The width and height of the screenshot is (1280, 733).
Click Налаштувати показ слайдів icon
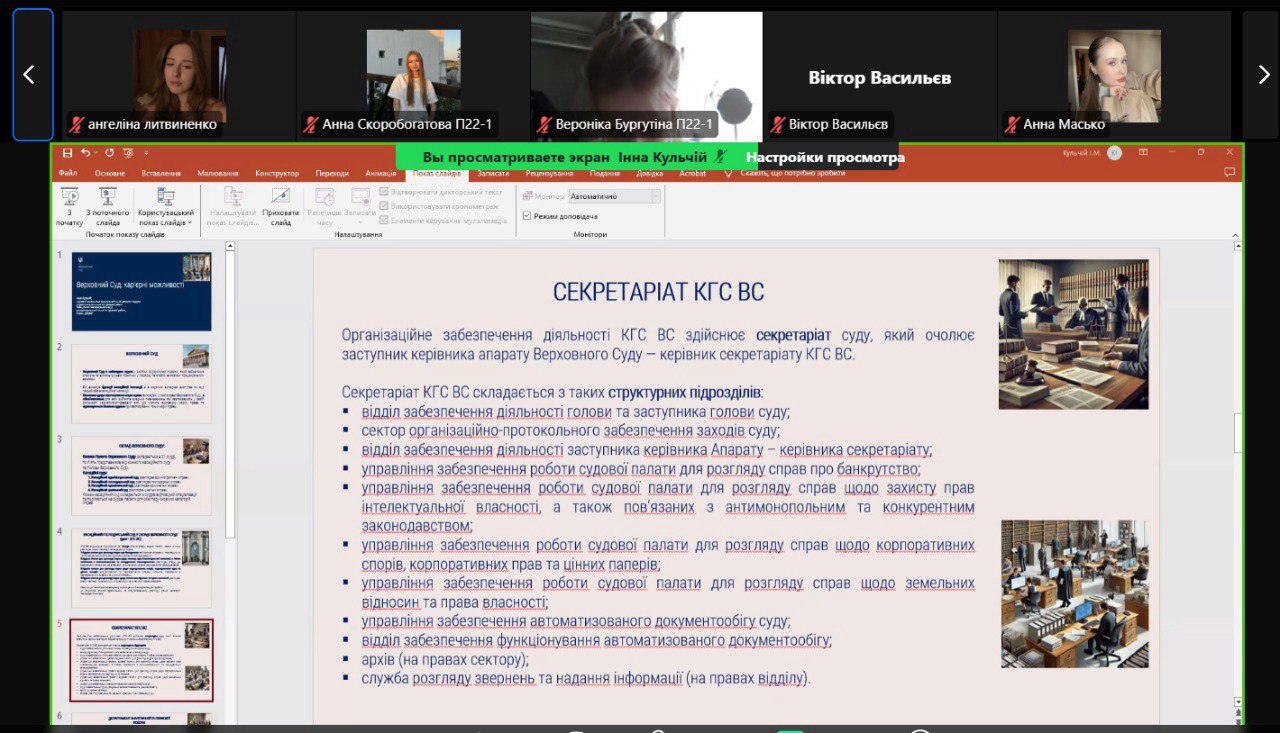tap(232, 207)
